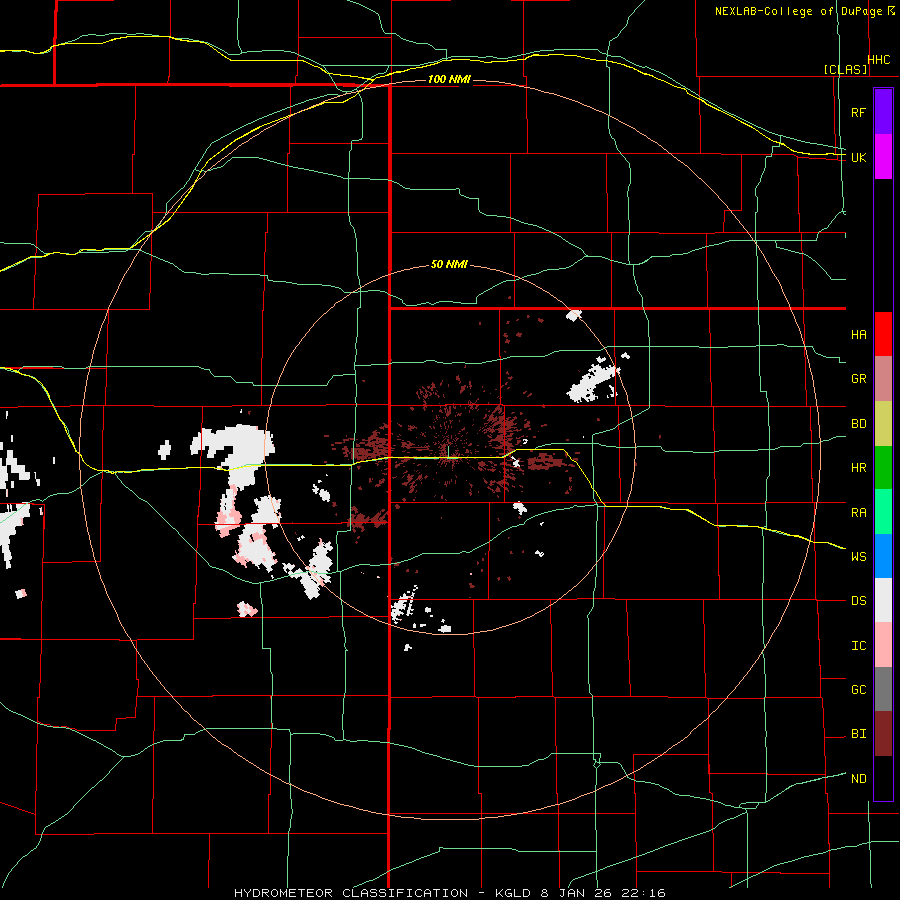Click the radar site center marker
Image resolution: width=900 pixels, height=900 pixels.
click(x=449, y=452)
